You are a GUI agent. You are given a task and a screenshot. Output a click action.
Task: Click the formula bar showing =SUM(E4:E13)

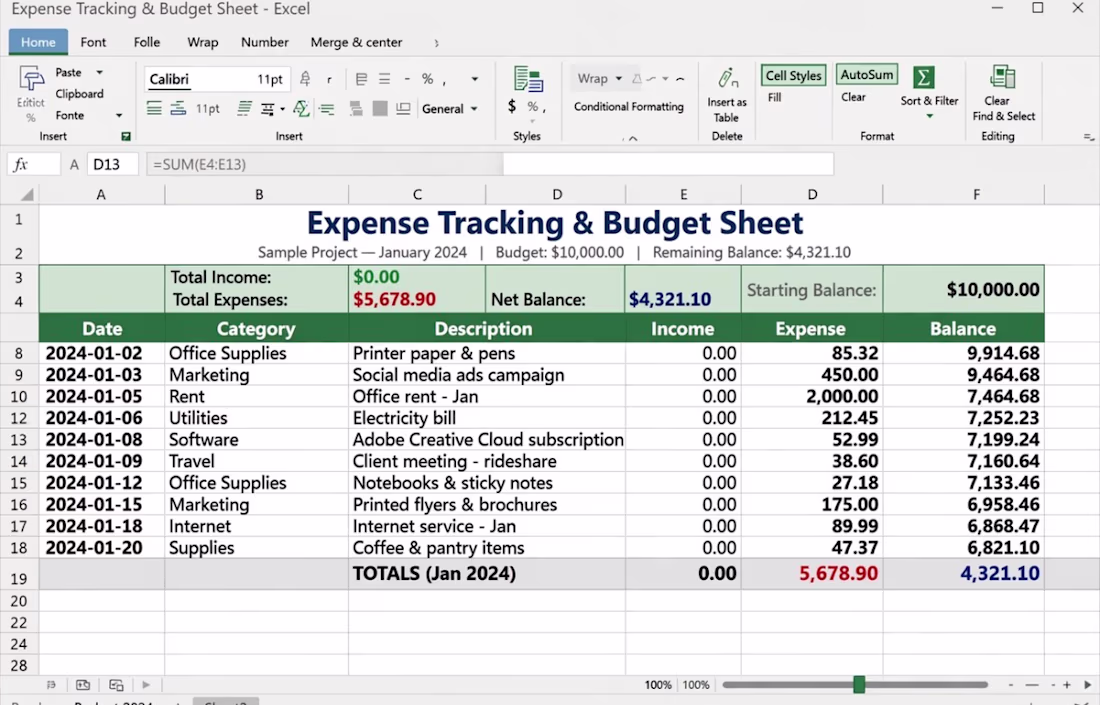coord(490,164)
